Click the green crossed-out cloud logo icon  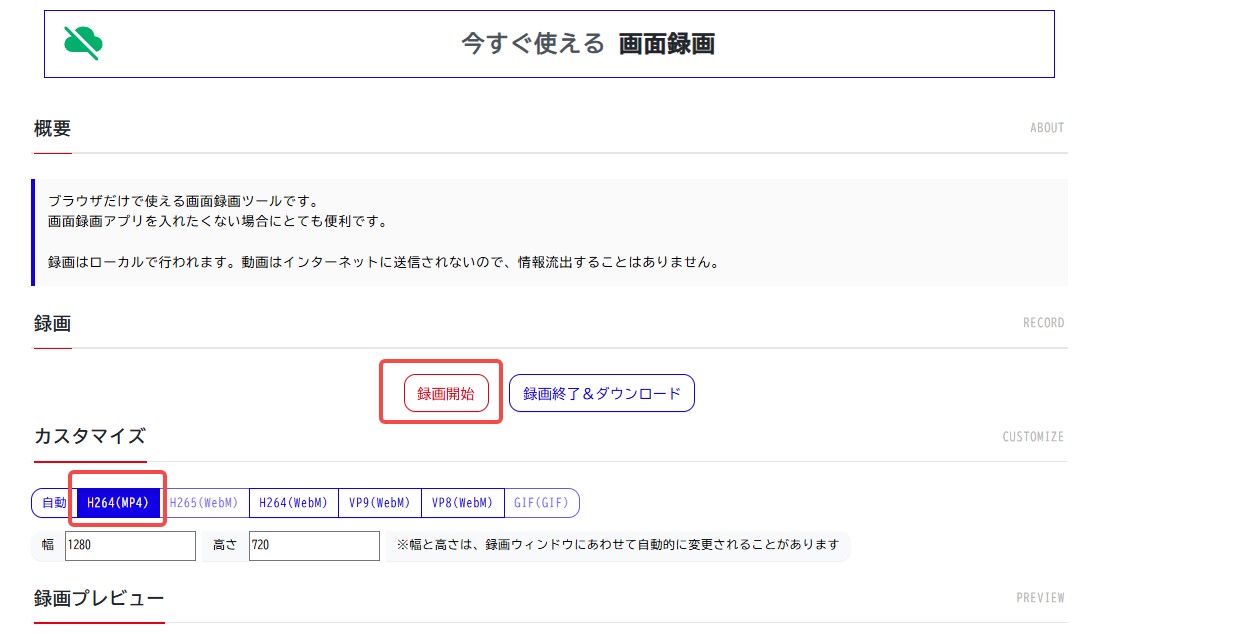[x=84, y=43]
